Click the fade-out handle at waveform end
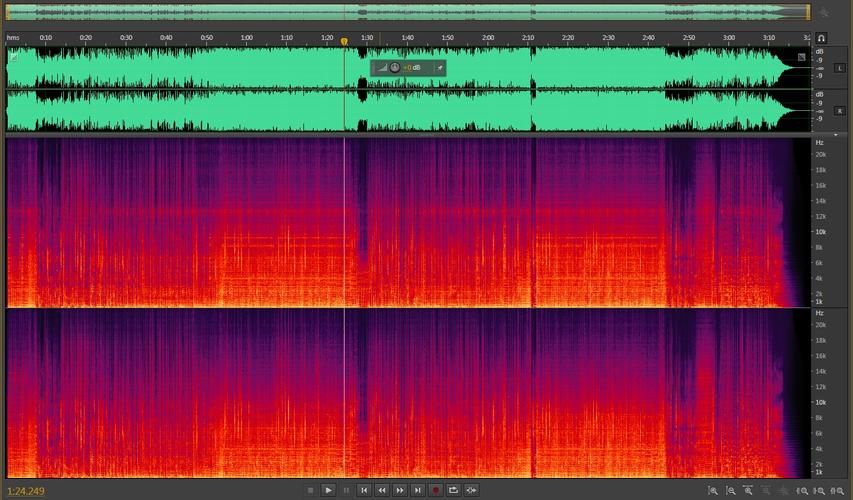853x500 pixels. click(x=801, y=57)
